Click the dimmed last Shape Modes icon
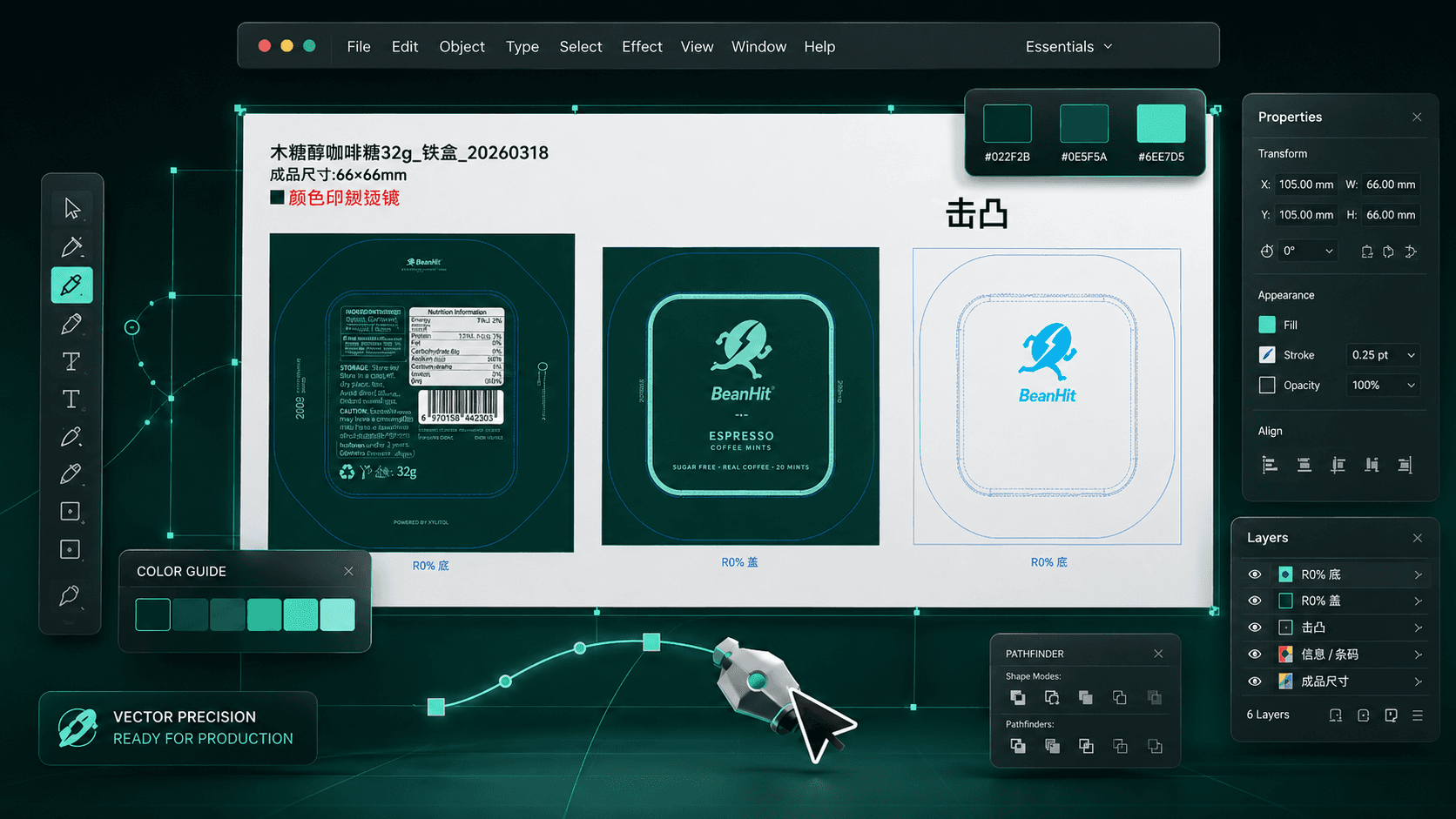This screenshot has height=819, width=1456. coord(1155,697)
